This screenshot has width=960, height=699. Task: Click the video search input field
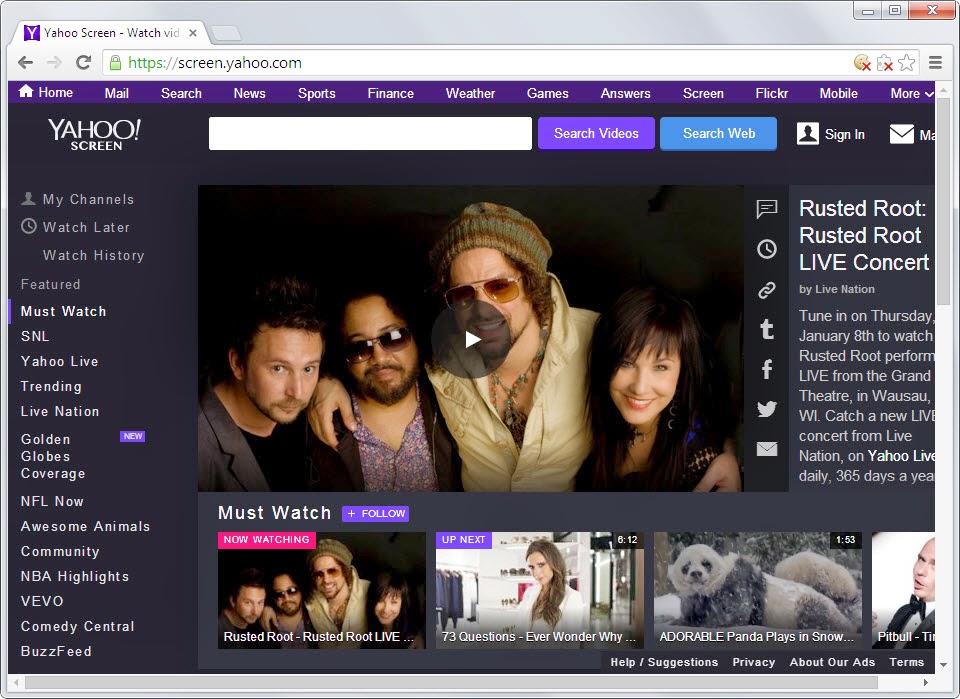[x=370, y=133]
